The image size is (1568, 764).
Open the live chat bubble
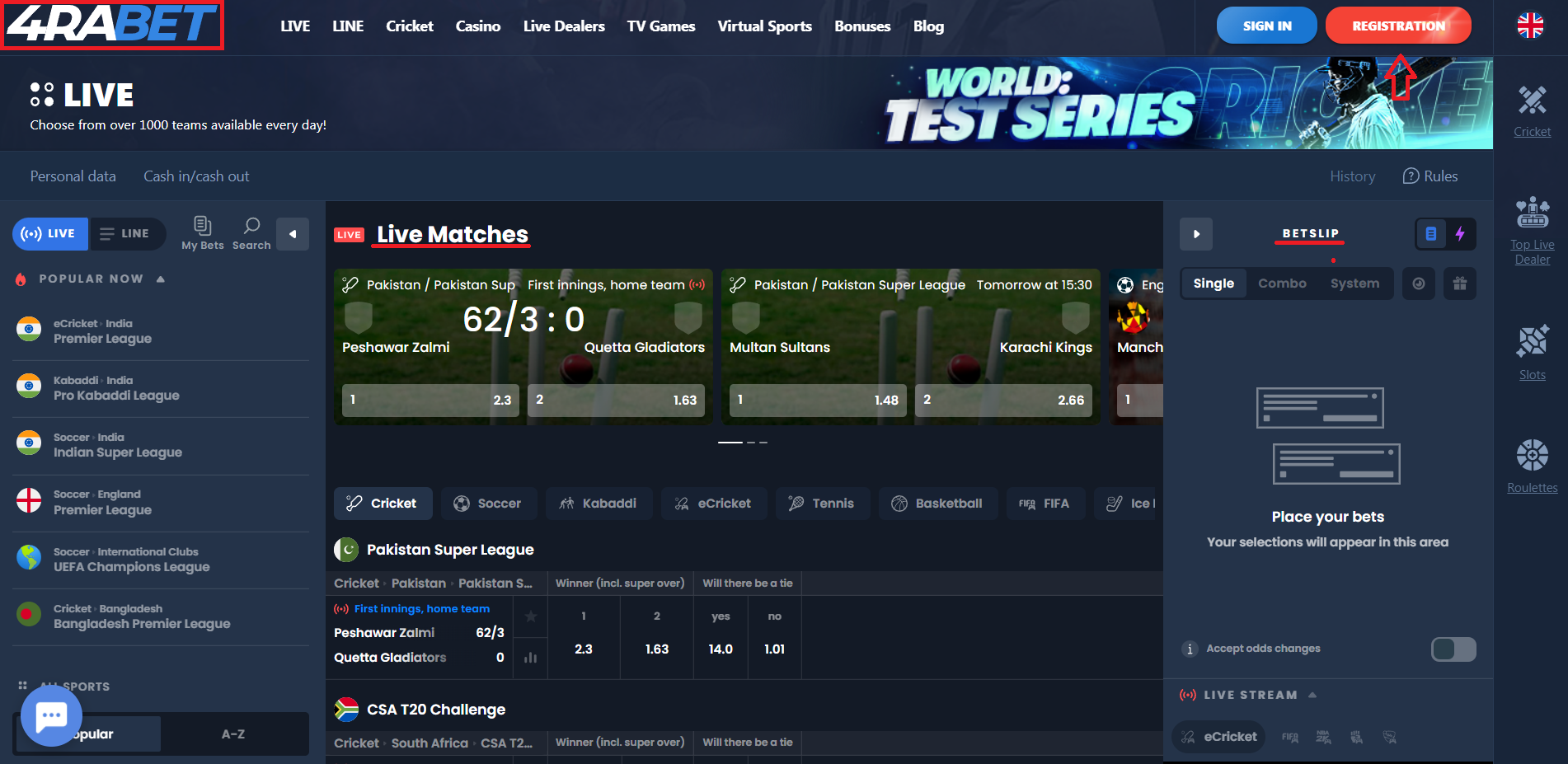point(51,715)
